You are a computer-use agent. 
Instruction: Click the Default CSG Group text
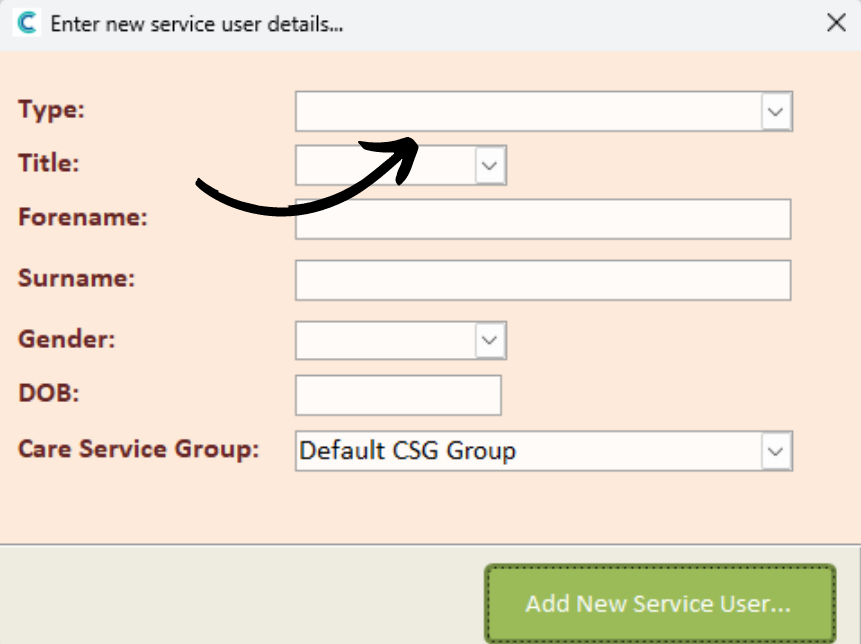(408, 451)
